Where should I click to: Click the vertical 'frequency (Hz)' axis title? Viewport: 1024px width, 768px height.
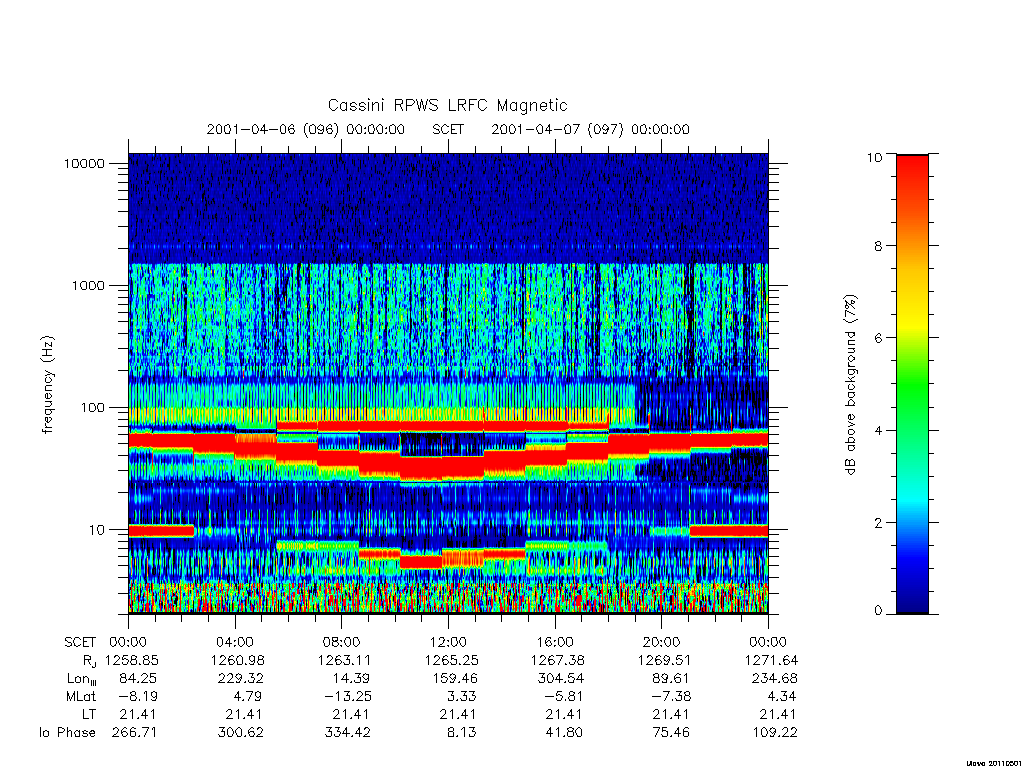[x=47, y=385]
